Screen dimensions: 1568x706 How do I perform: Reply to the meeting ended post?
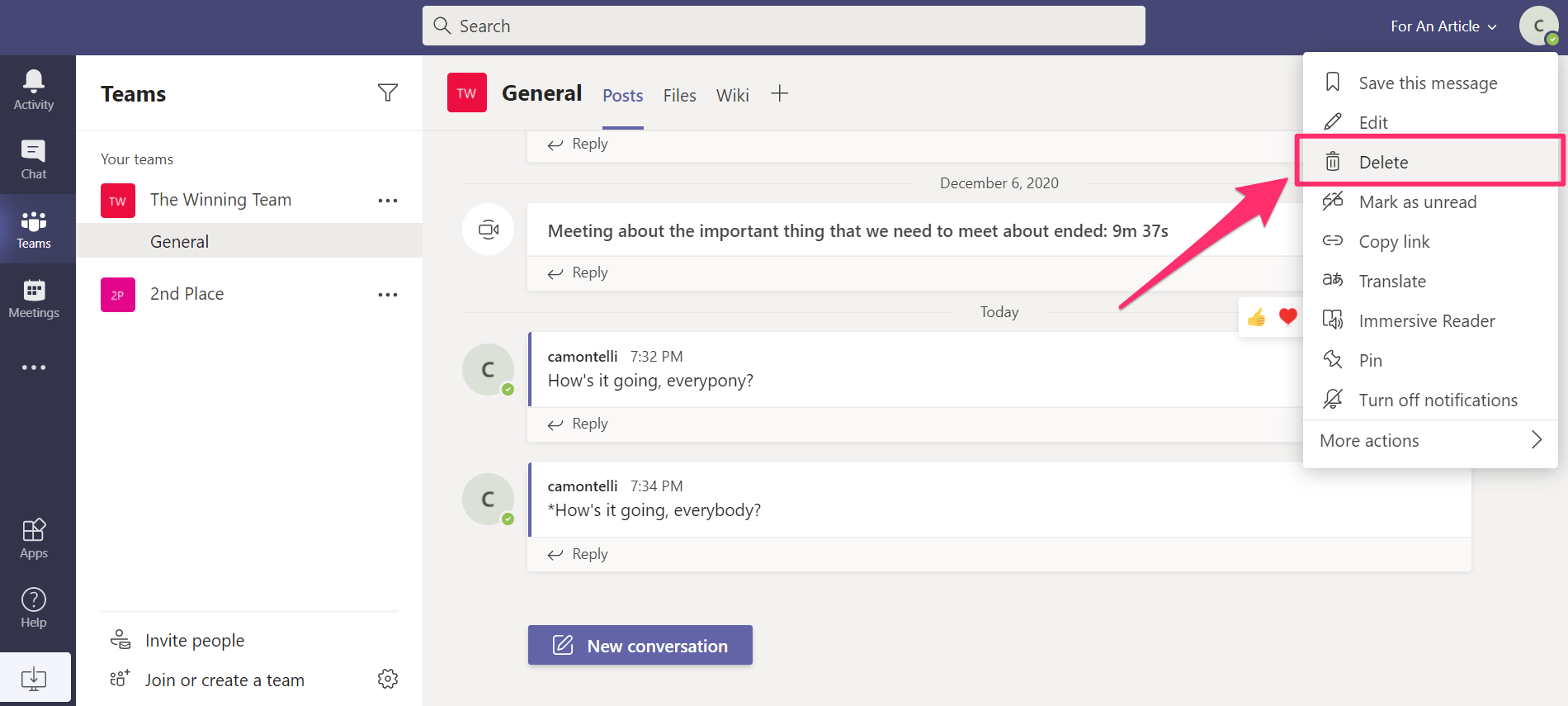[x=578, y=272]
